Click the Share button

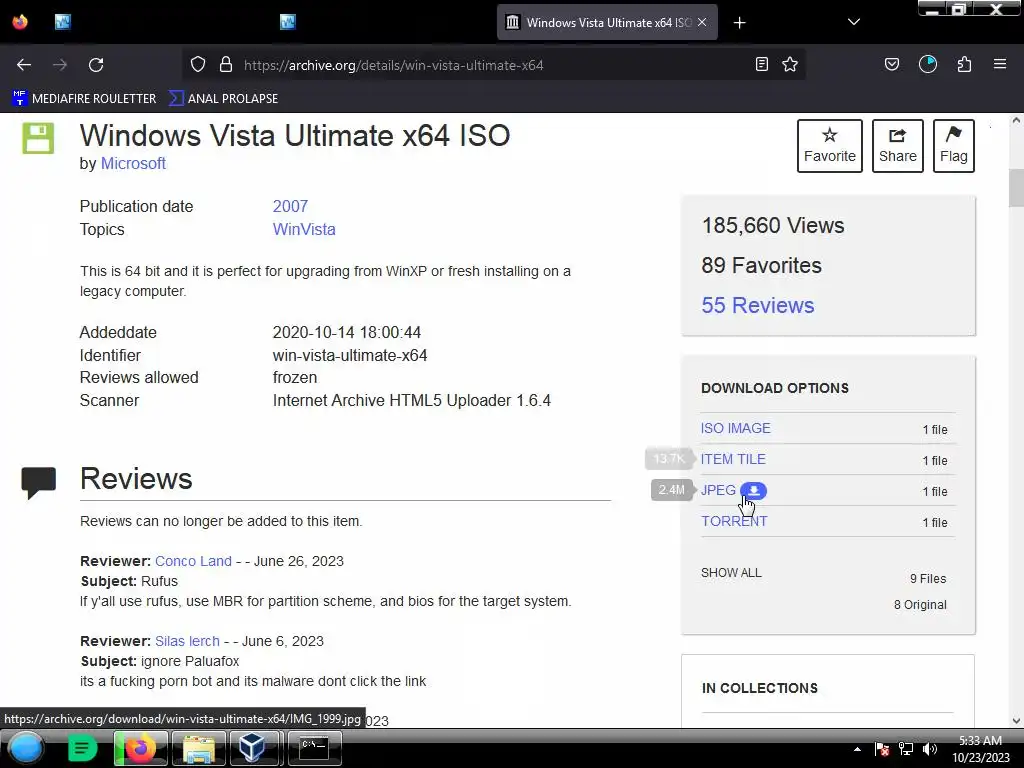click(x=897, y=146)
